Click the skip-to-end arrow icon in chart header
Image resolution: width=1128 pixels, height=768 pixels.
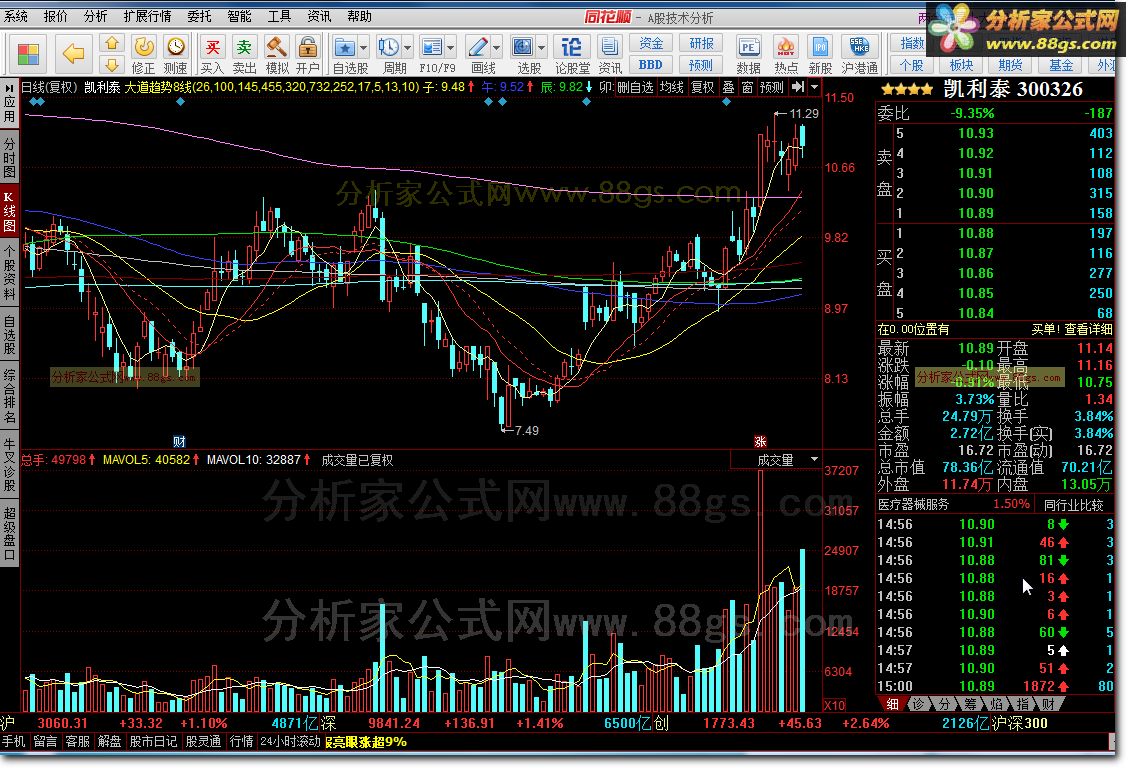pyautogui.click(x=798, y=87)
